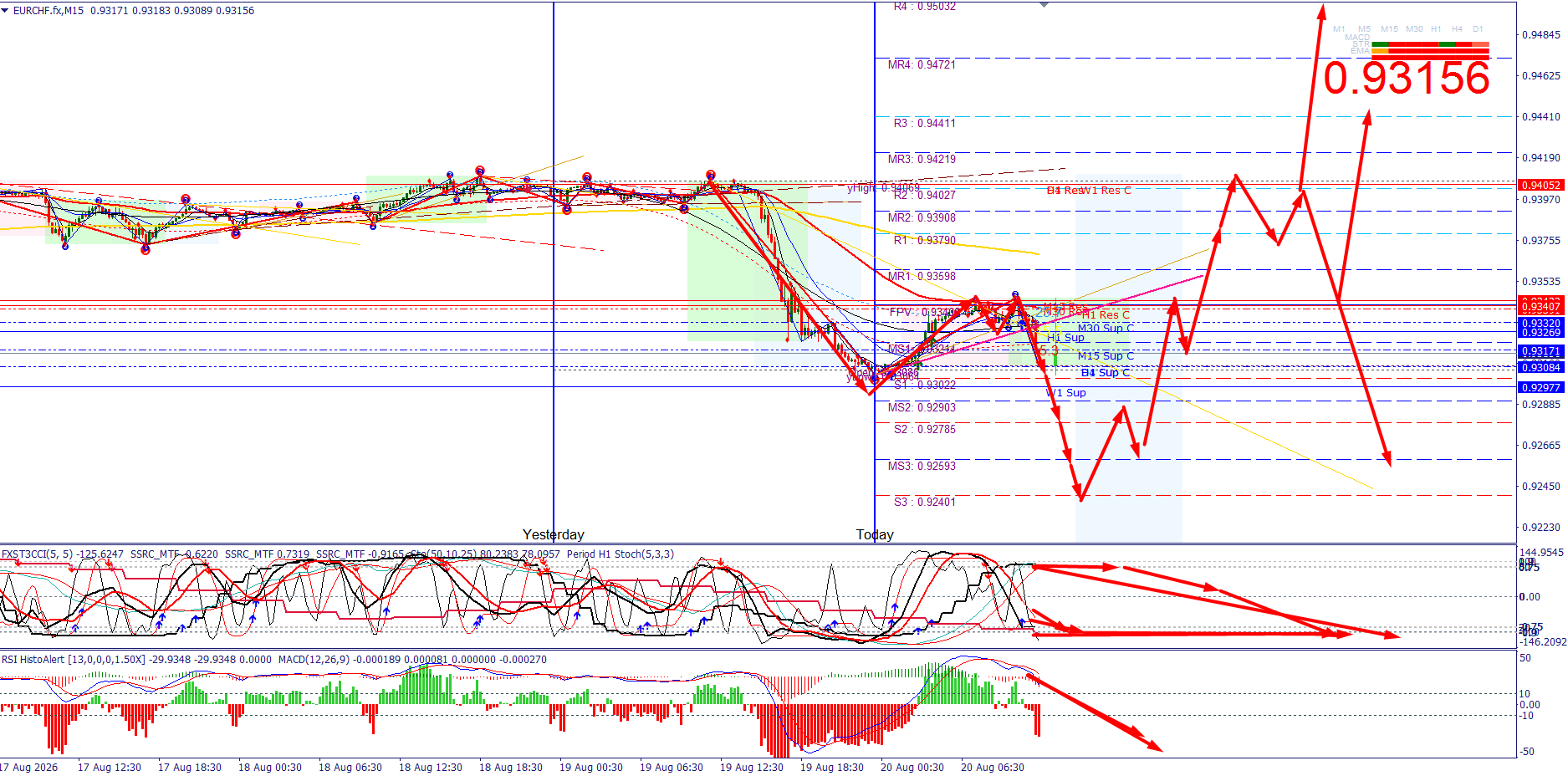
Task: Click the orange M15 cell in the EMA row
Action: pyautogui.click(x=1380, y=51)
